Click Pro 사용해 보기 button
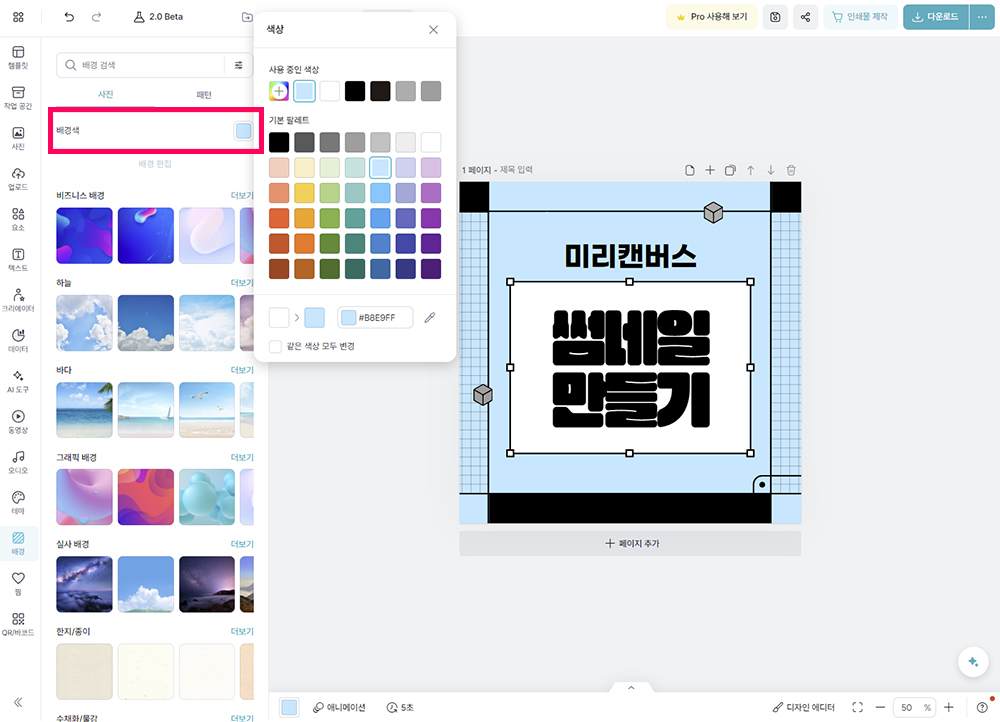Viewport: 1000px width, 722px height. point(712,17)
